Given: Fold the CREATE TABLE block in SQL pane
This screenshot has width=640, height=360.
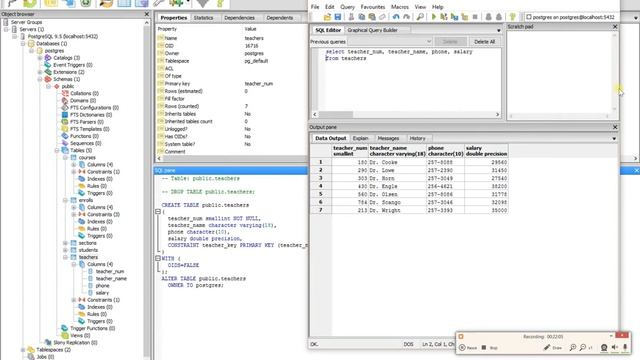Looking at the screenshot, I should click(158, 211).
